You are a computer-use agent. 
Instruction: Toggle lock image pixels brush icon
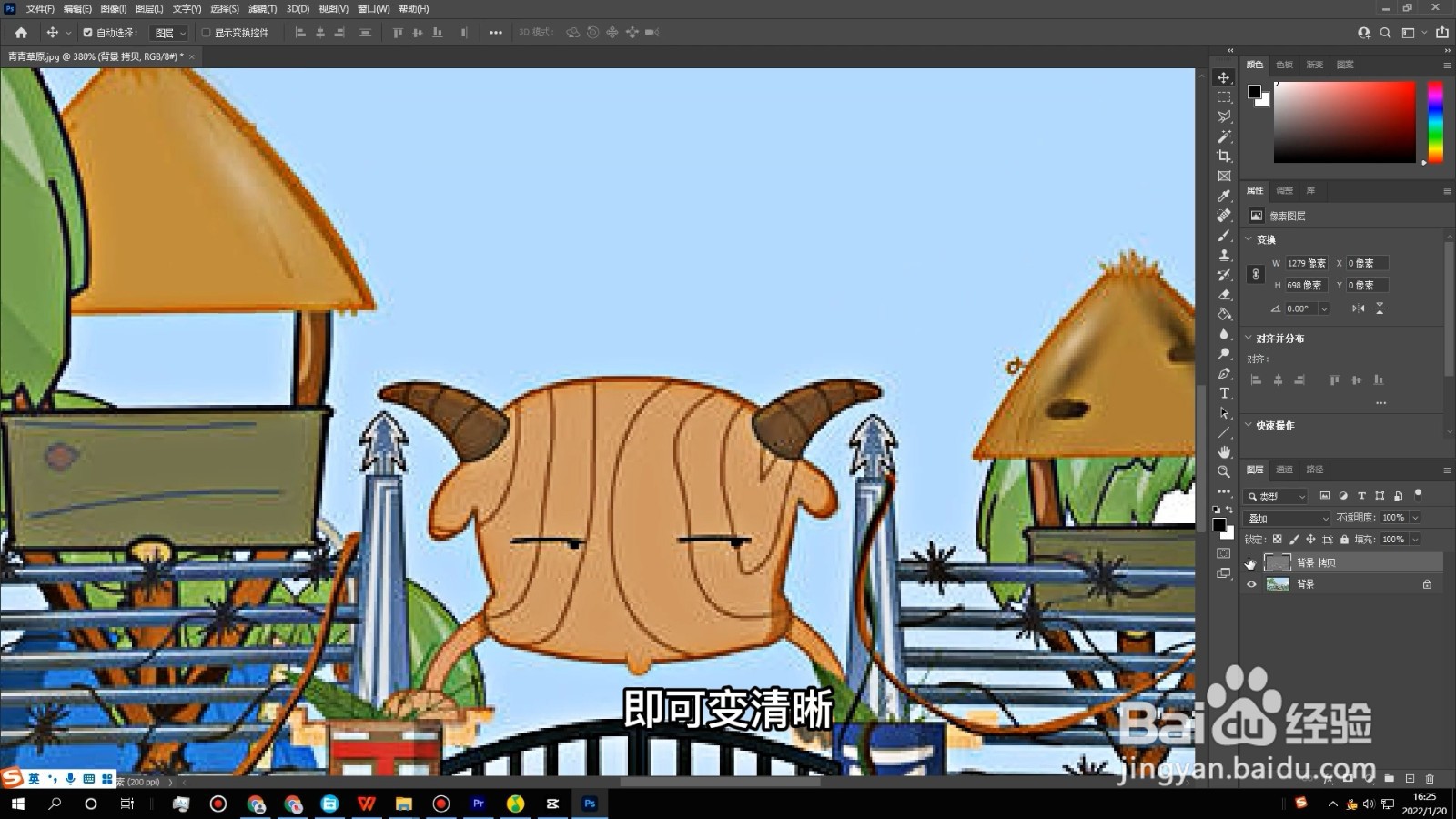(x=1294, y=540)
